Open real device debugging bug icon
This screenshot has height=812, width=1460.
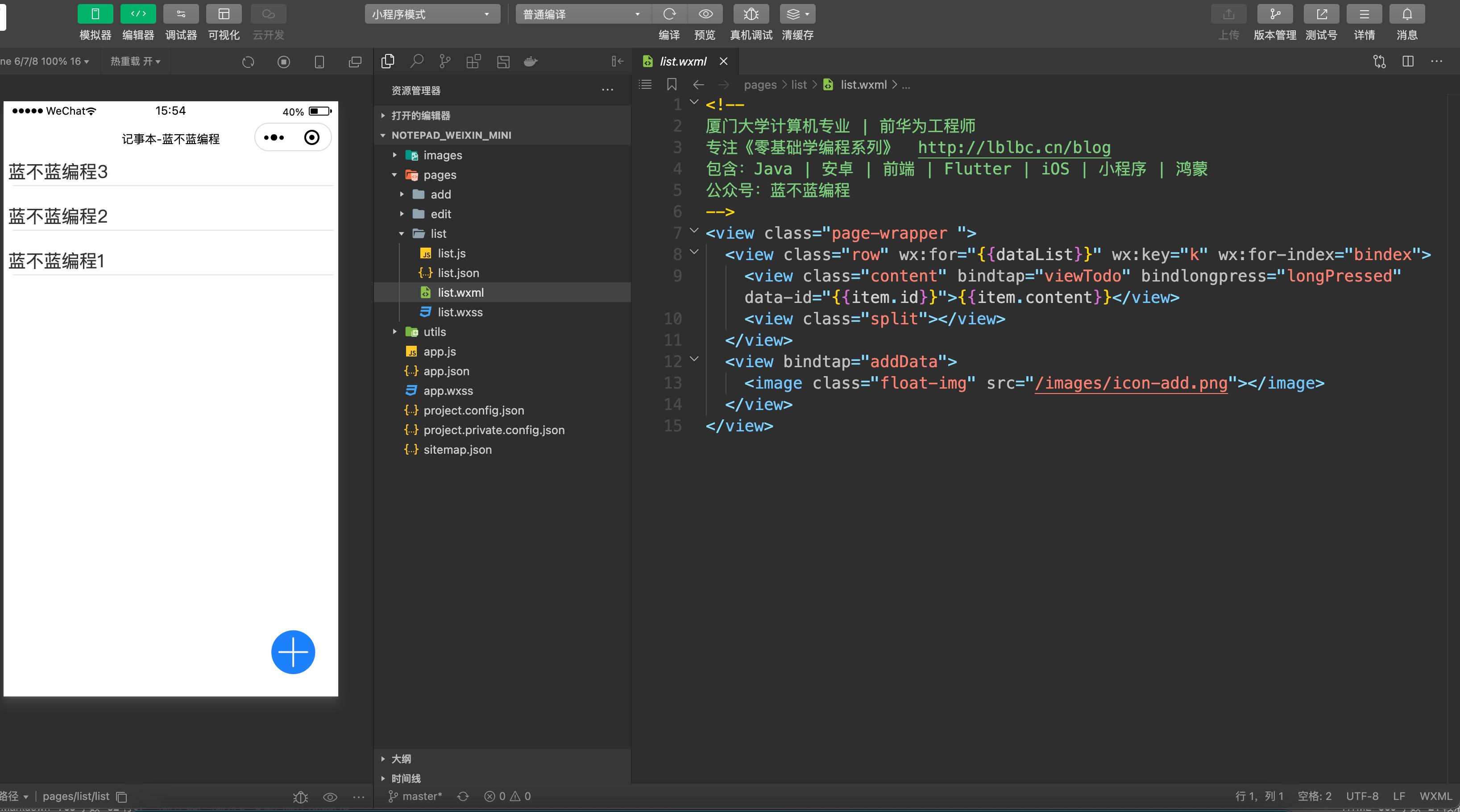coord(751,14)
